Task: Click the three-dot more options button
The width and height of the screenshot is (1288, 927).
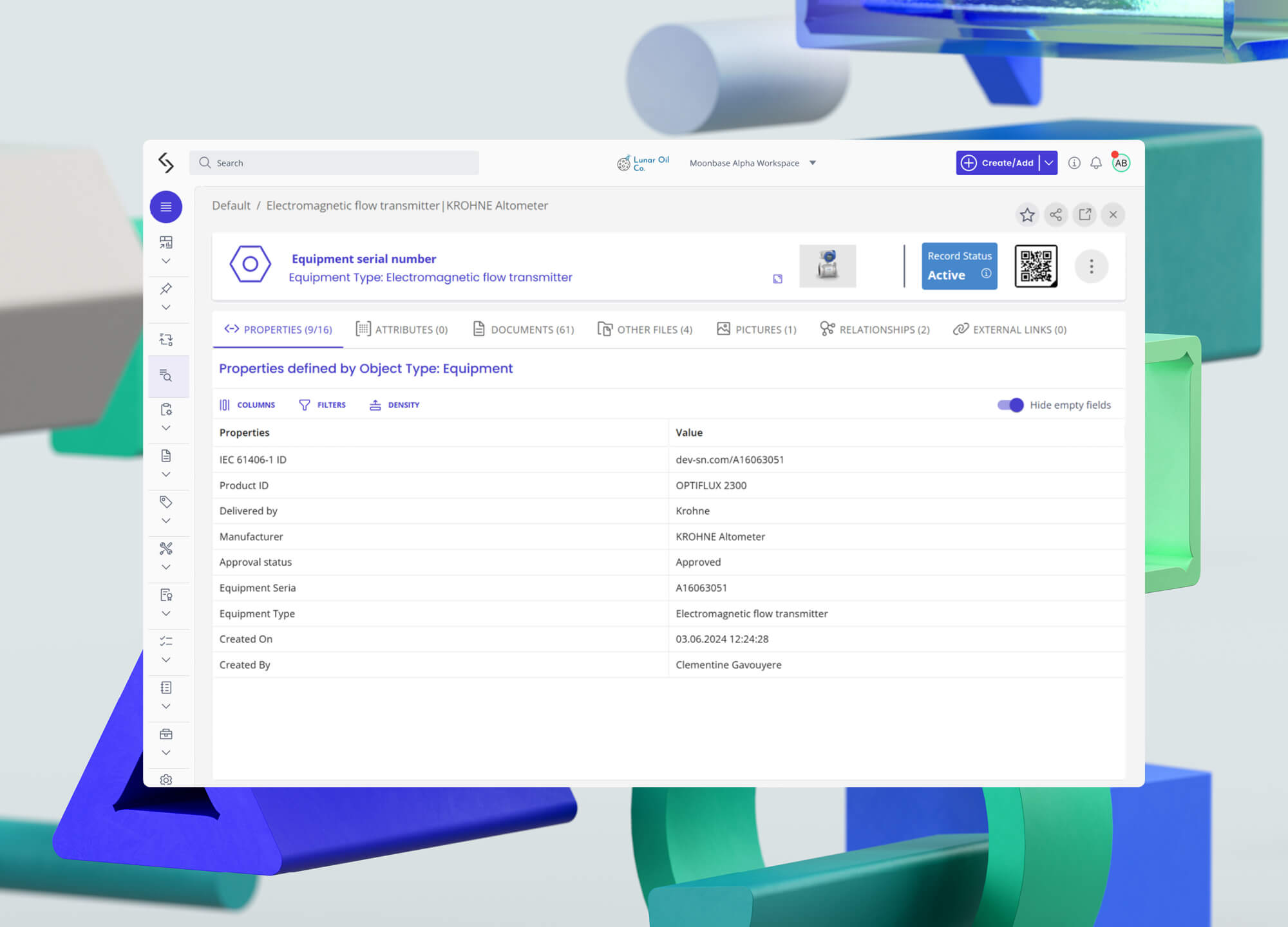Action: pyautogui.click(x=1091, y=266)
